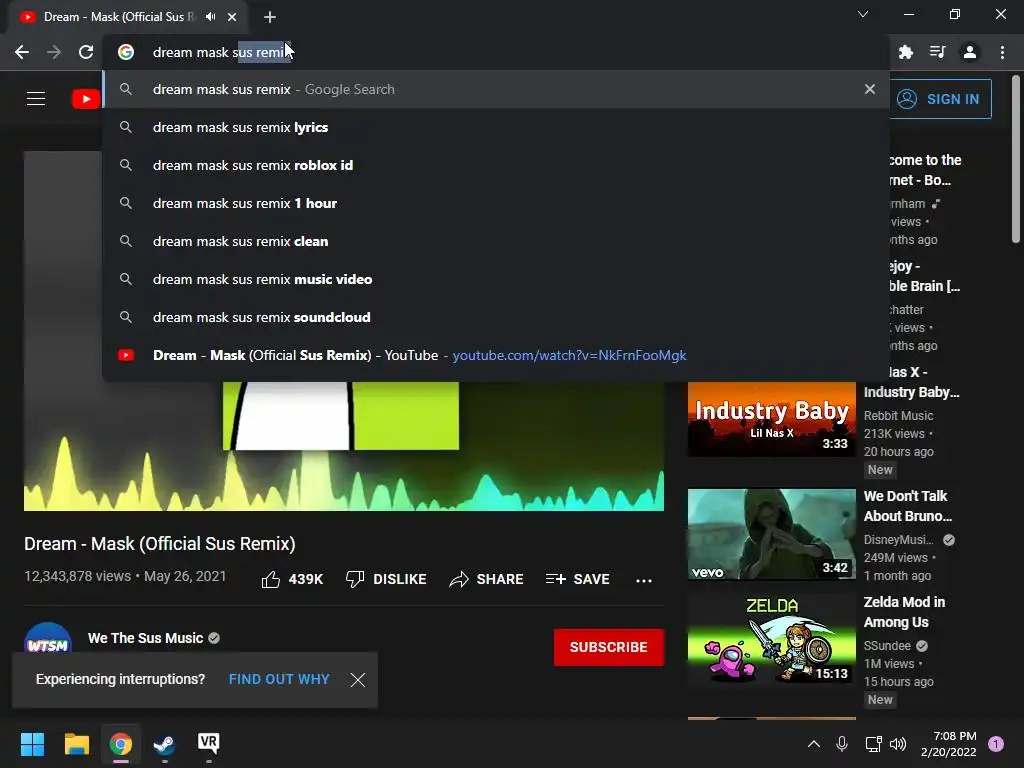Open 'Zelda Mod in Among Us' title
The image size is (1024, 768).
click(x=904, y=612)
